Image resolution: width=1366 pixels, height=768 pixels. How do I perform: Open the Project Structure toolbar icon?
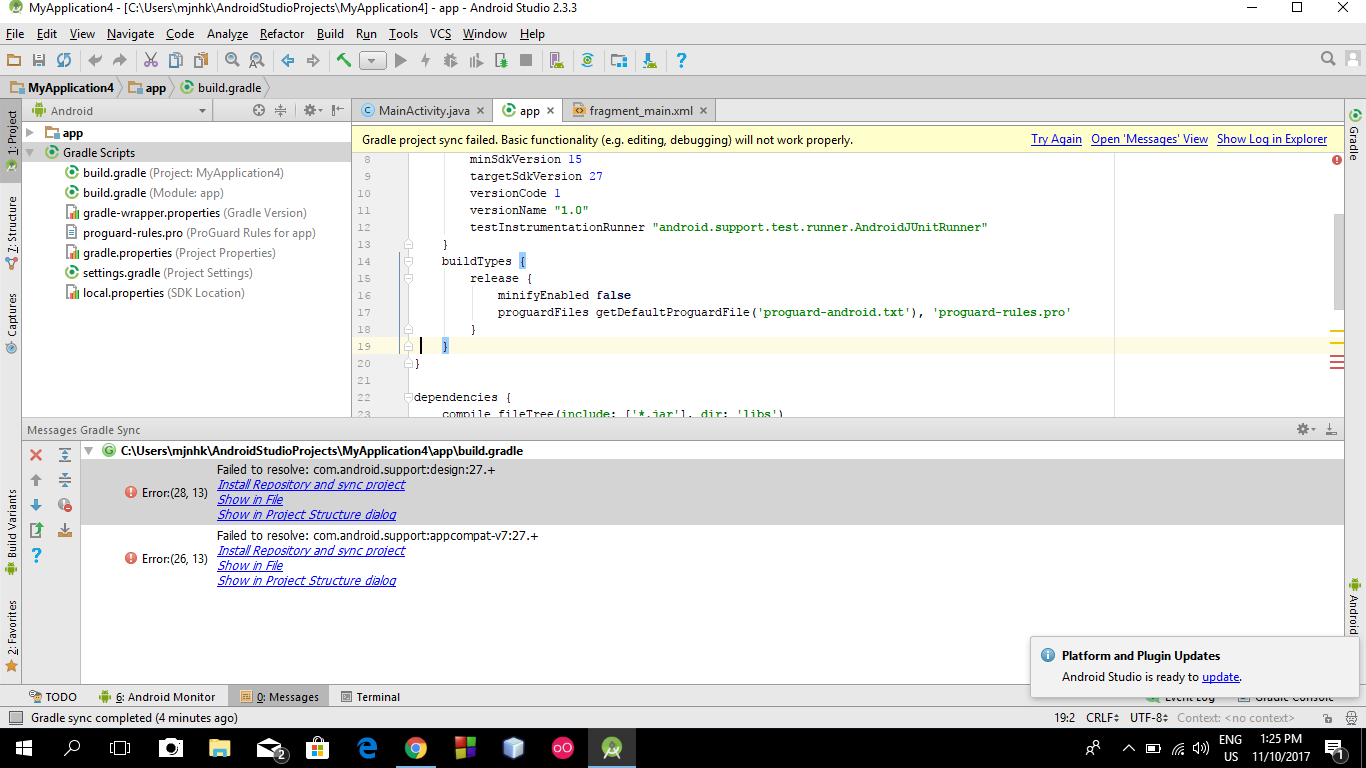[x=619, y=61]
